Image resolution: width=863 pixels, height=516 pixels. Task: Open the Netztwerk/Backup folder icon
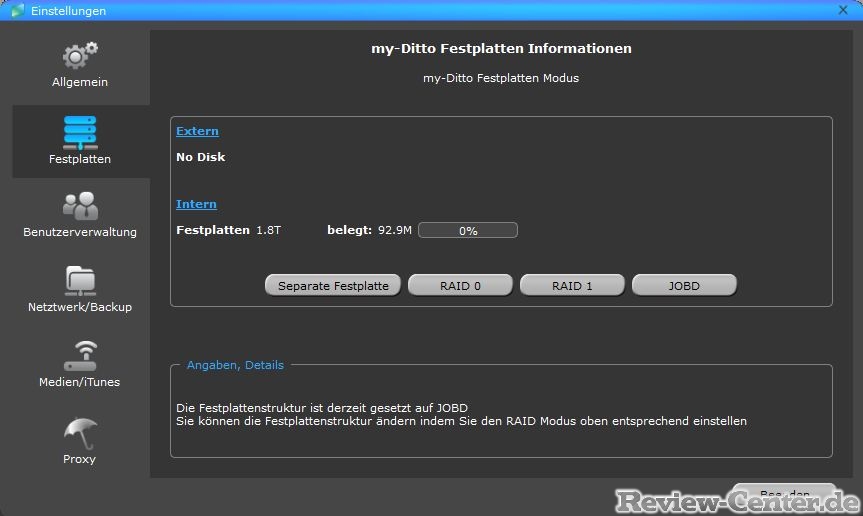pos(80,281)
